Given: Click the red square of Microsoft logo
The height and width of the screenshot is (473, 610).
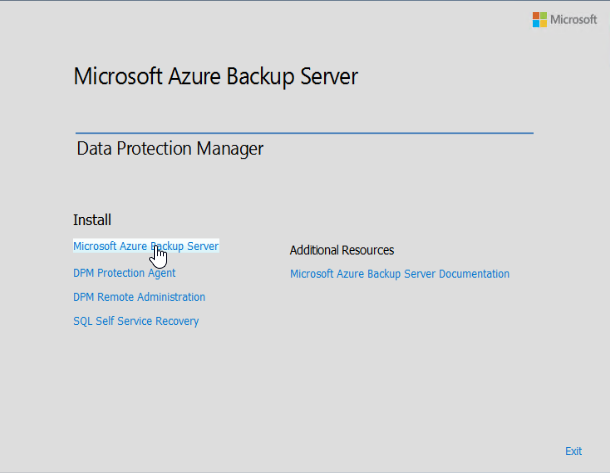Looking at the screenshot, I should click(535, 15).
